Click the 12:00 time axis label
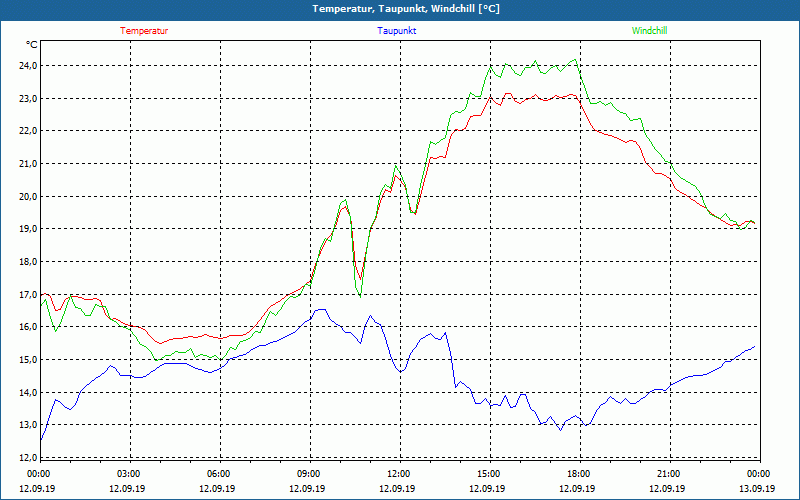Image resolution: width=800 pixels, height=500 pixels. pyautogui.click(x=399, y=474)
